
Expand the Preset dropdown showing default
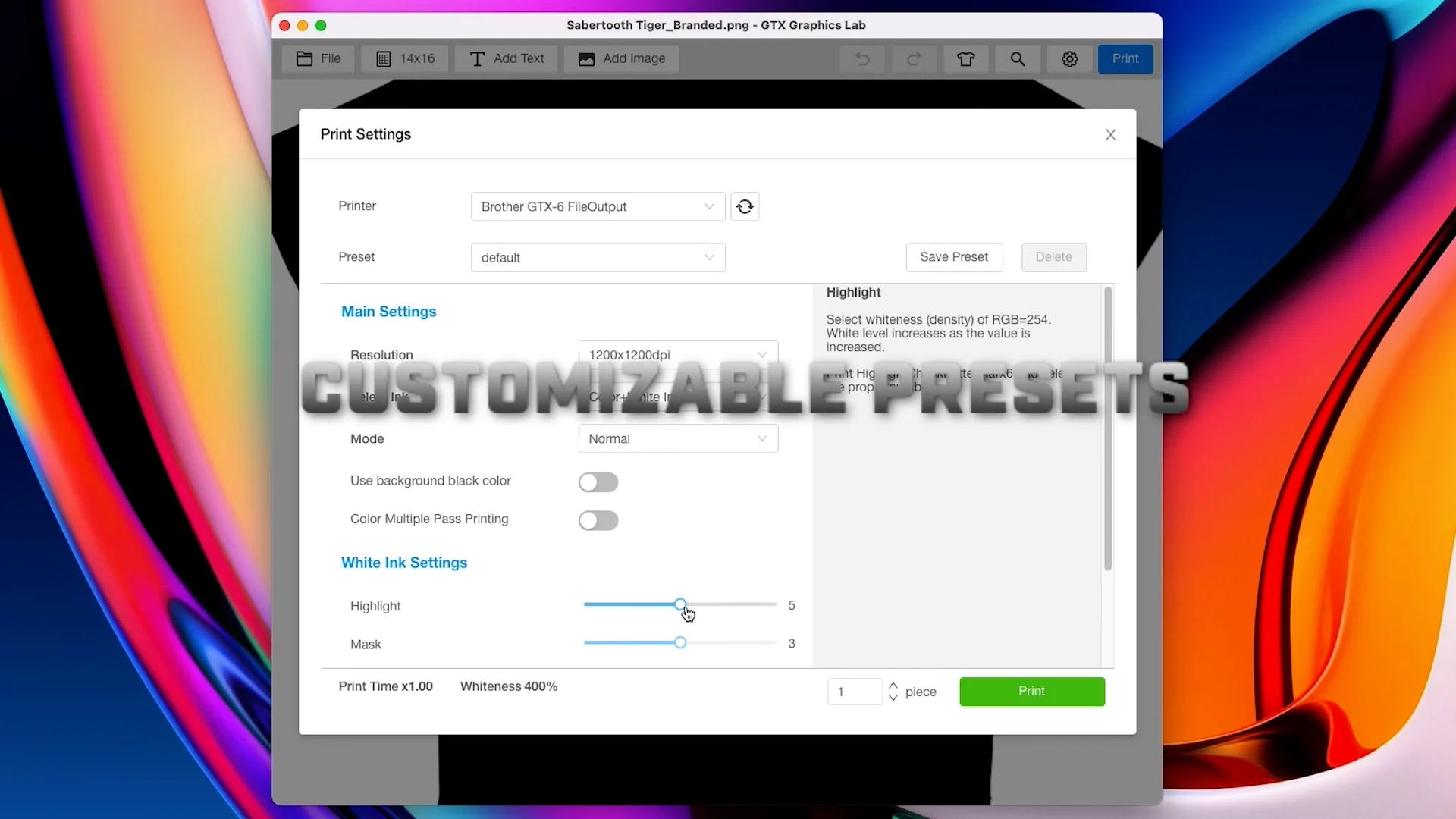[x=598, y=257]
